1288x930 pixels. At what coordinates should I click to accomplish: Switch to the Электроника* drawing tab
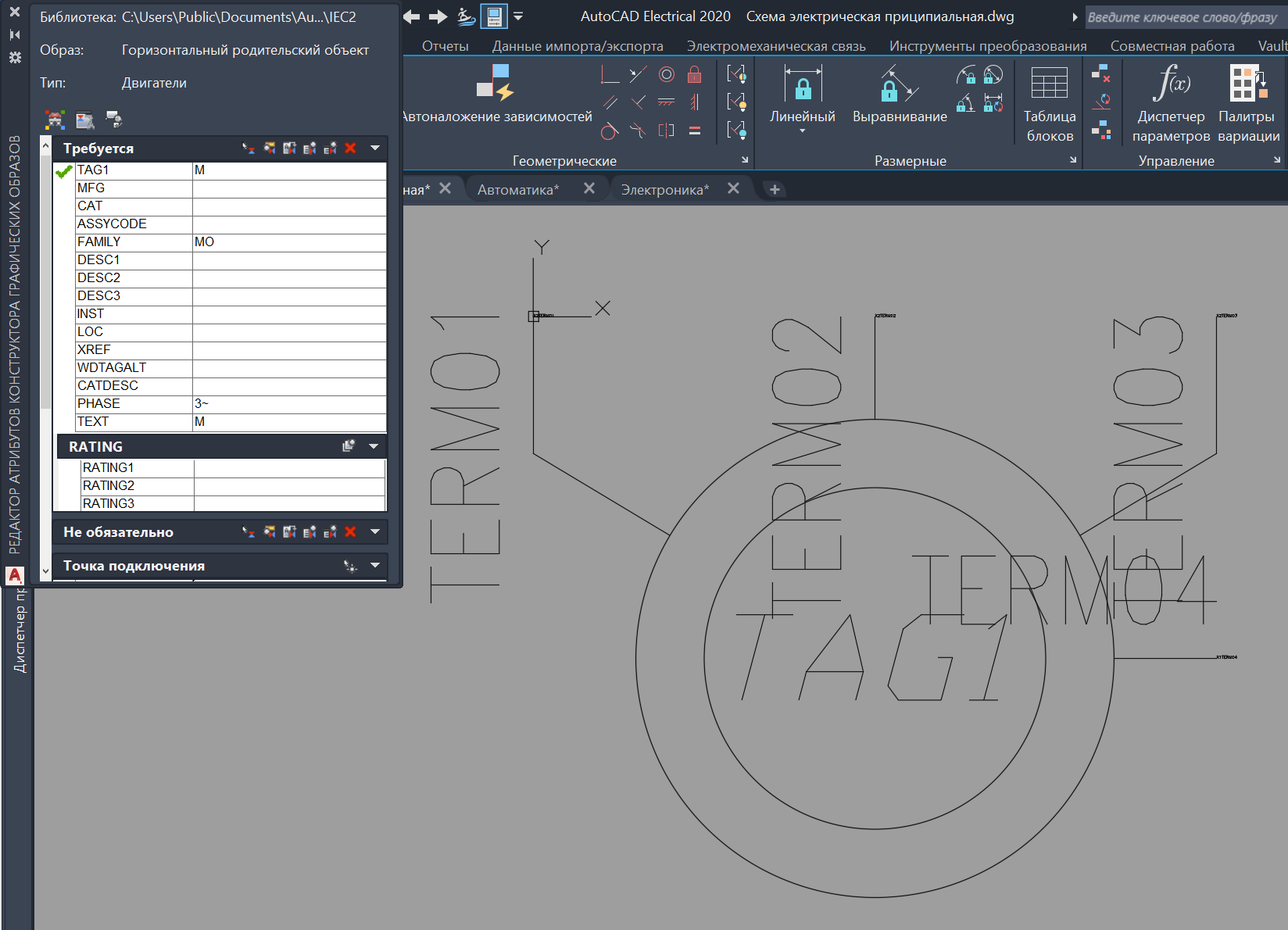coord(665,190)
